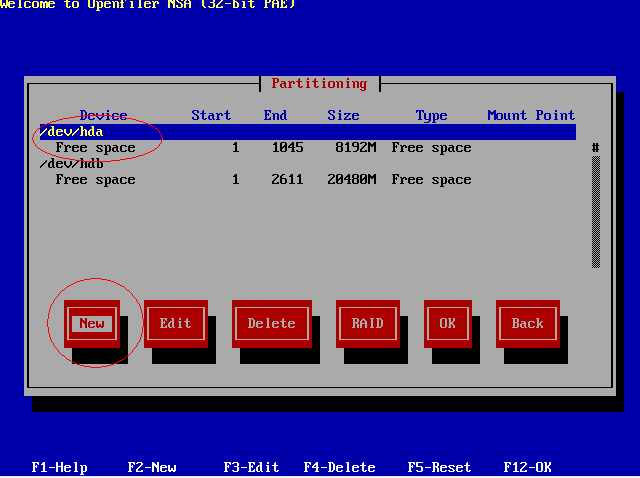The width and height of the screenshot is (640, 478).
Task: Click the F3-Edit hint
Action: (251, 467)
